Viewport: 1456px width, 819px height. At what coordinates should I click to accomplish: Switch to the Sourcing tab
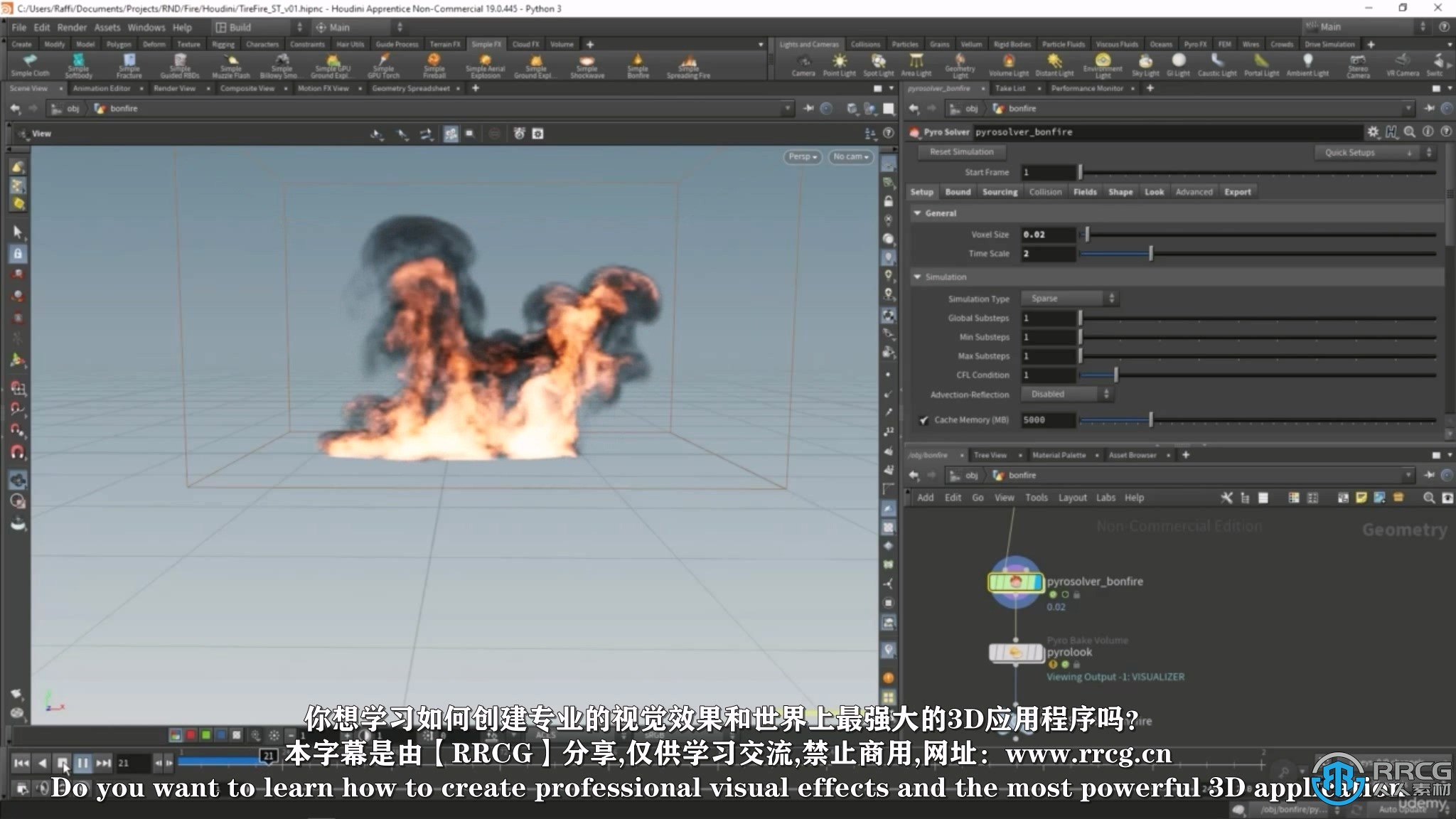point(1000,192)
